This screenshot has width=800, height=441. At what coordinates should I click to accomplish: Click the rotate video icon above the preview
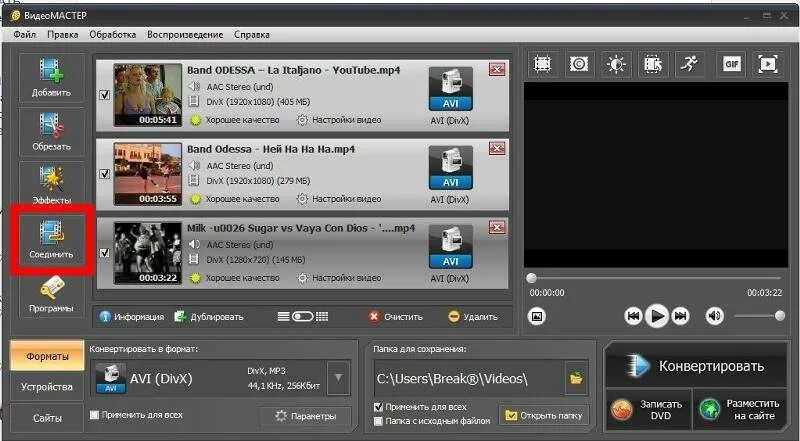coord(653,64)
